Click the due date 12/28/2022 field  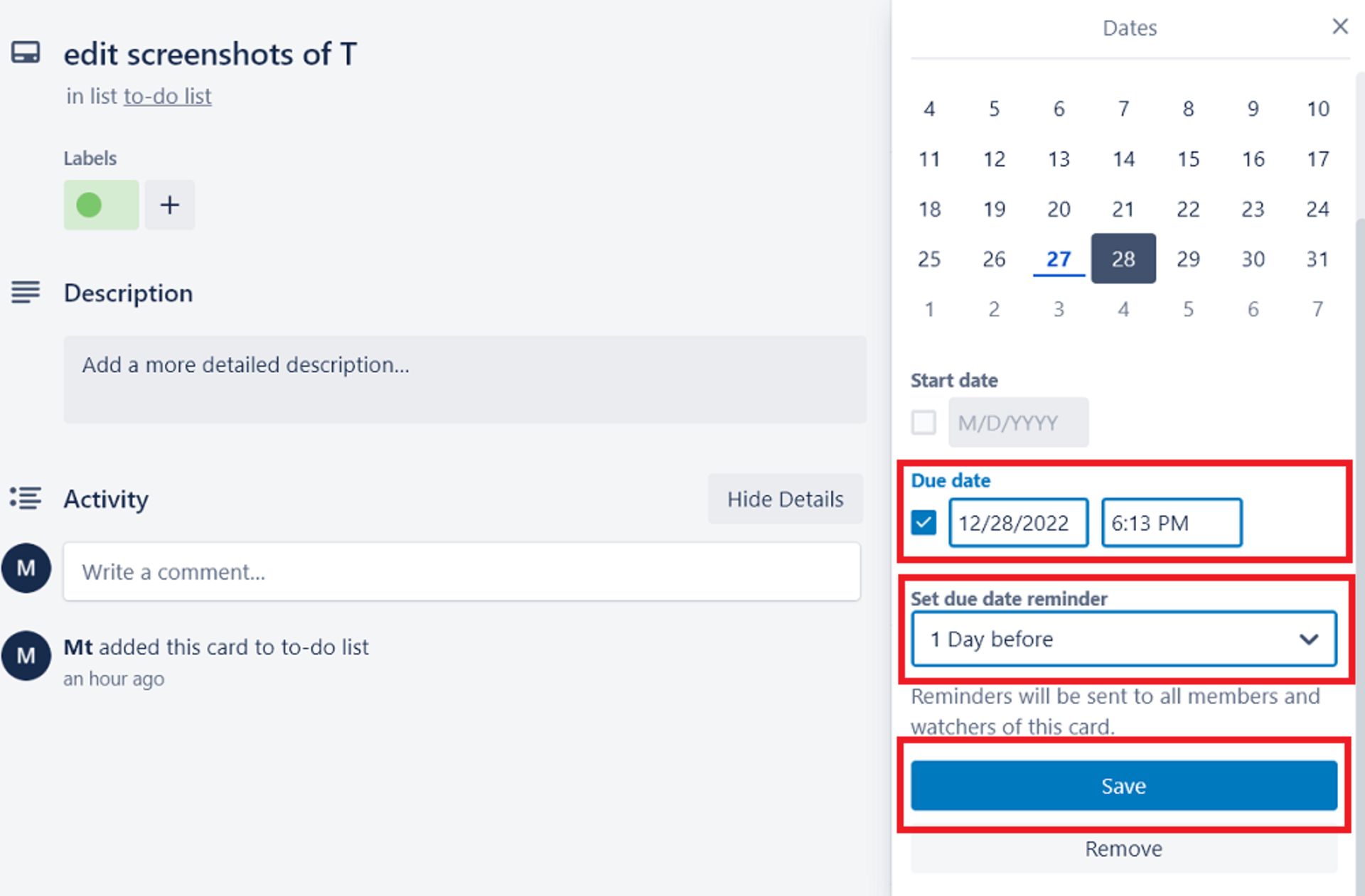pos(1017,523)
